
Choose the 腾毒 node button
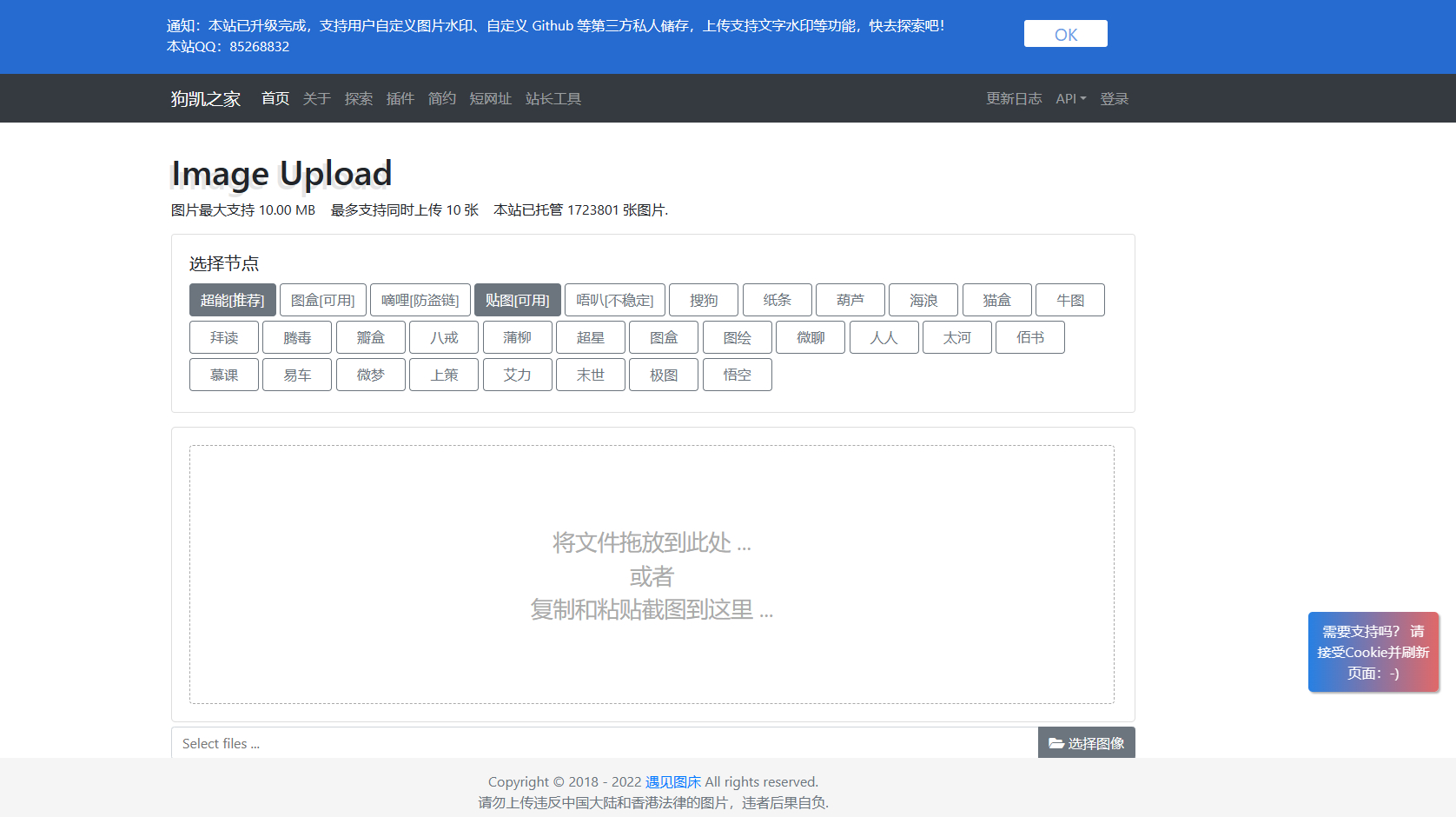[297, 337]
